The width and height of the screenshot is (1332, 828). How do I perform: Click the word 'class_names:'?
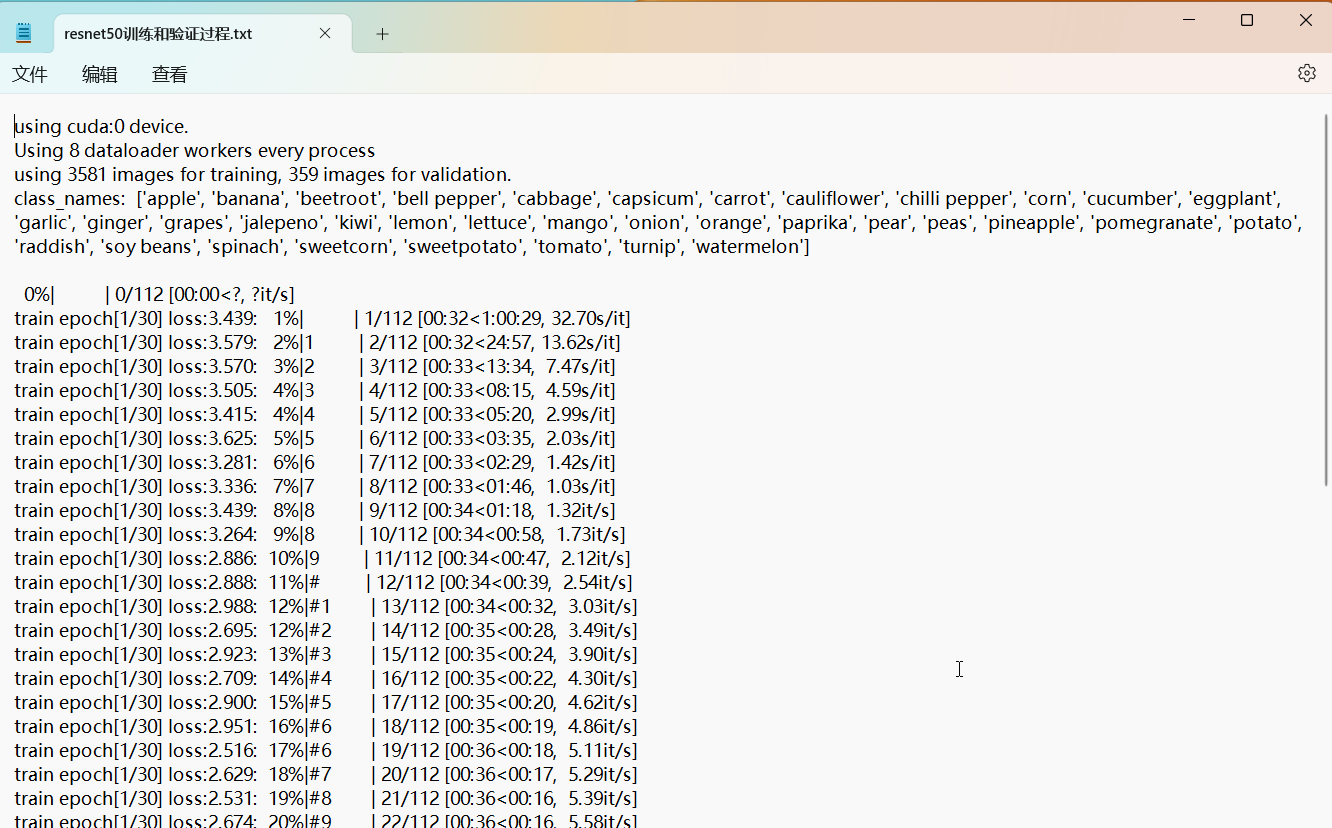[x=70, y=199]
